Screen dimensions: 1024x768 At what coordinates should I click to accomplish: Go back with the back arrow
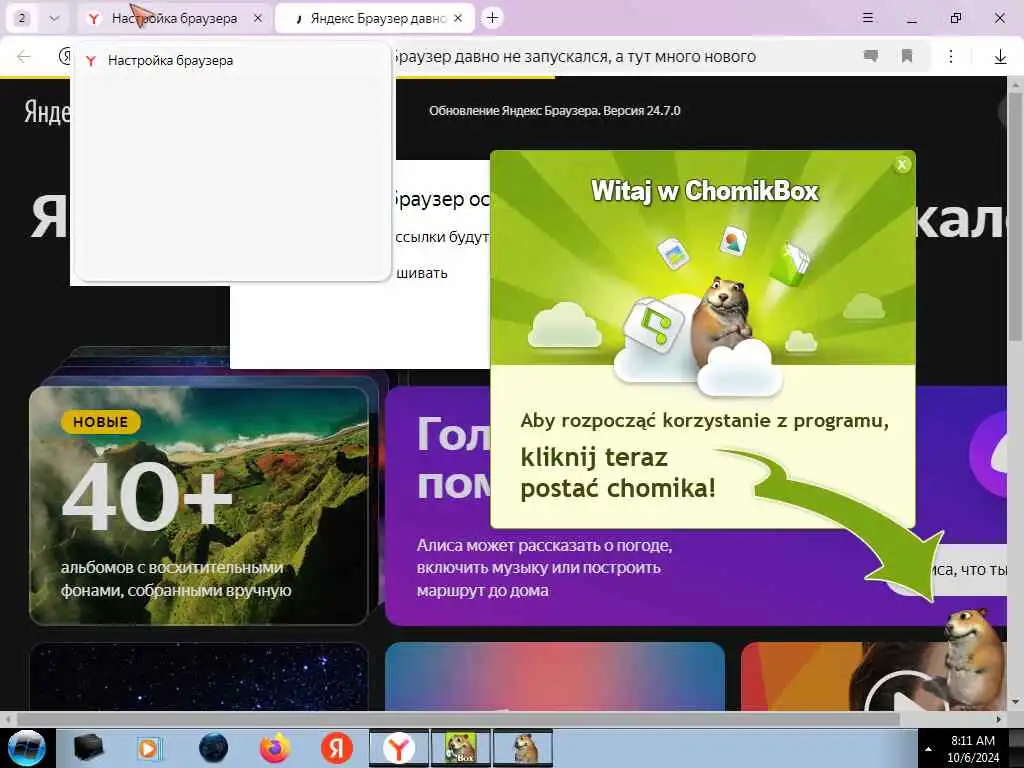24,57
